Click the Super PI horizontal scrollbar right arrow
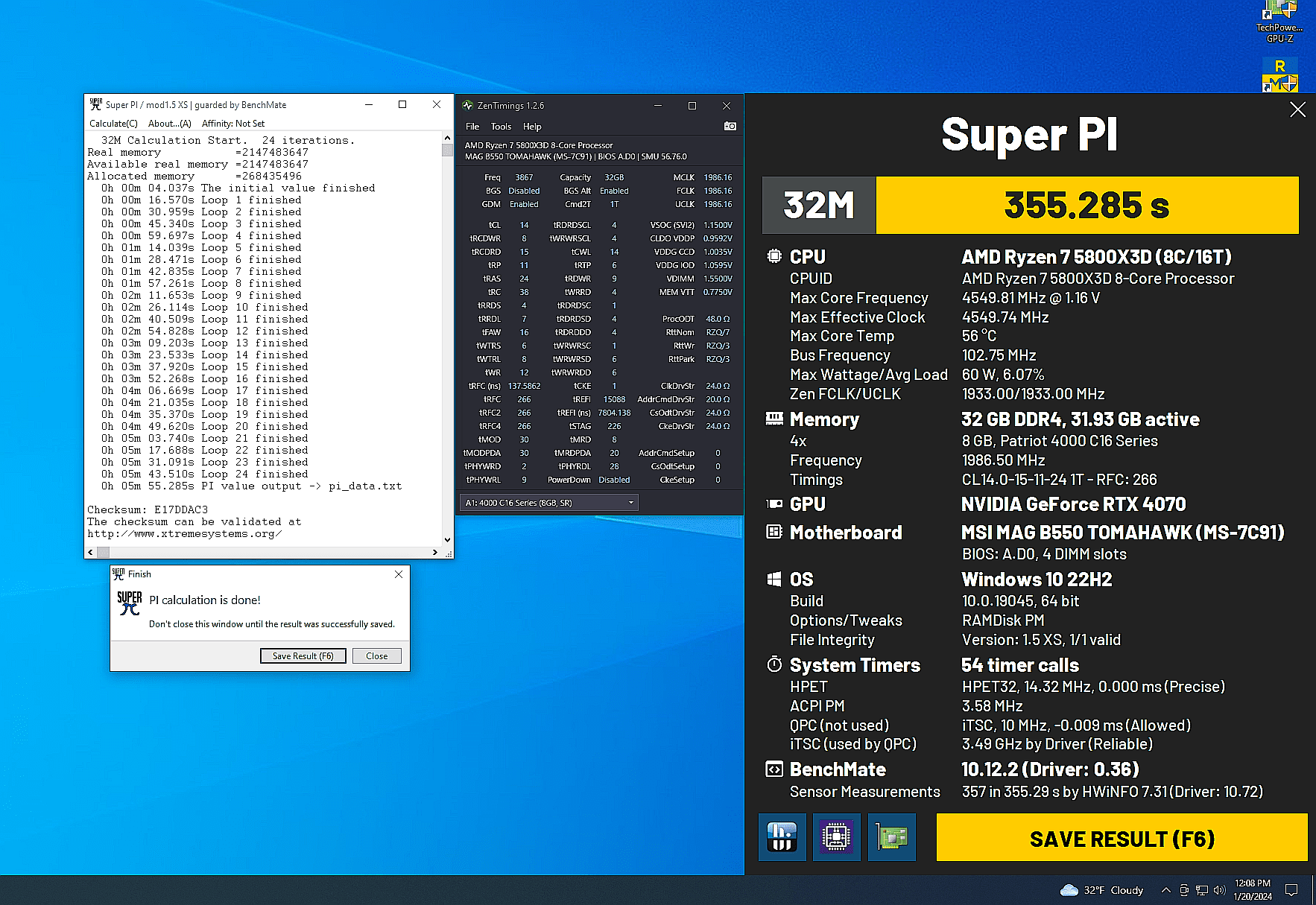Image resolution: width=1316 pixels, height=905 pixels. [435, 552]
